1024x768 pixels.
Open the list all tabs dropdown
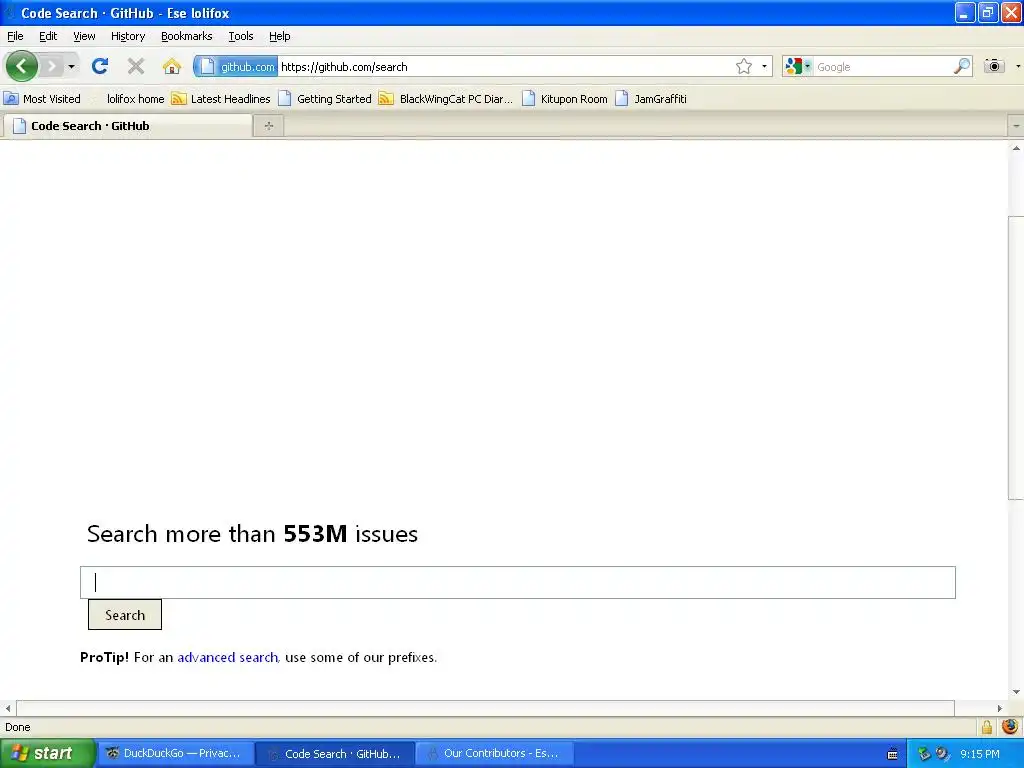click(1016, 125)
